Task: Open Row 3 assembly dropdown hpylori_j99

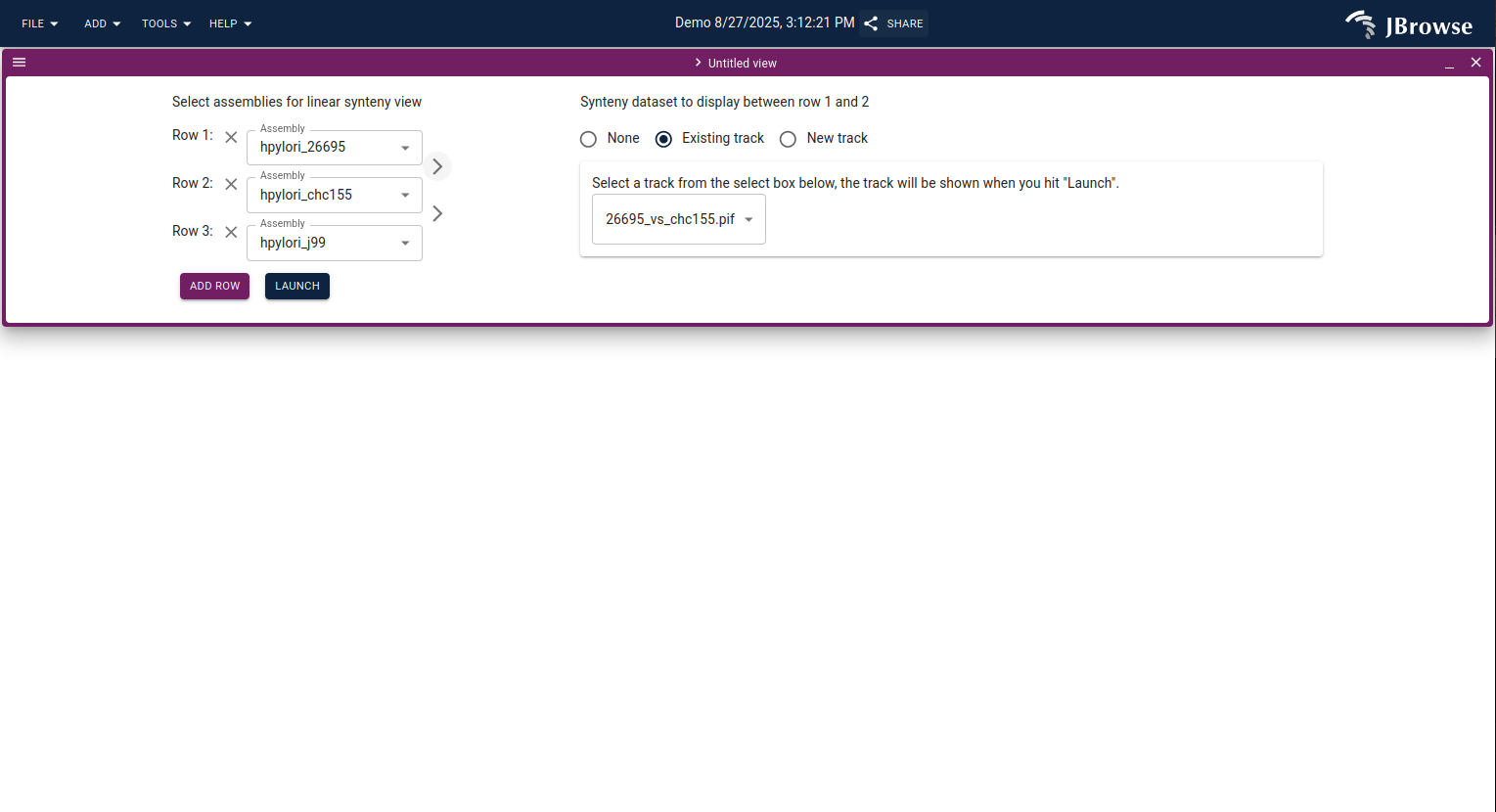Action: [x=335, y=243]
